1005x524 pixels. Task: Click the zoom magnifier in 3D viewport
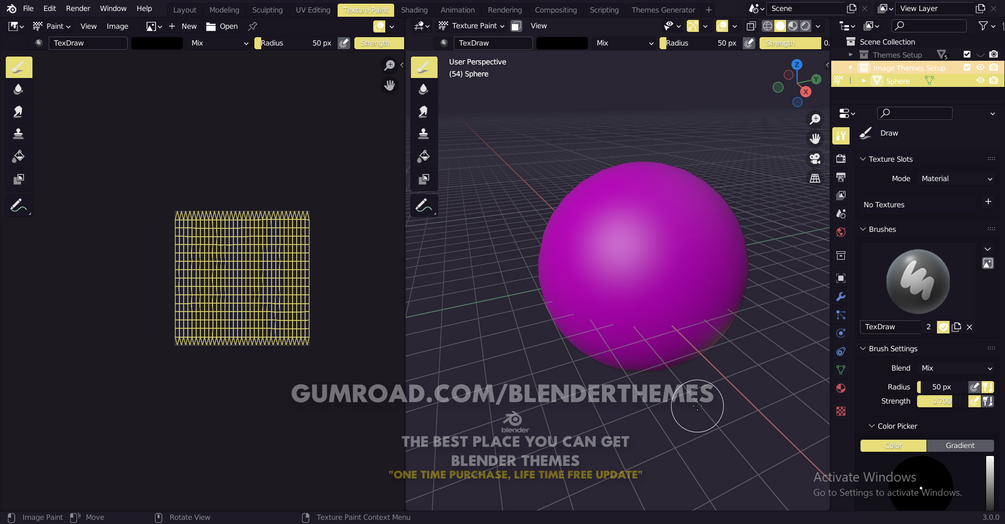815,120
